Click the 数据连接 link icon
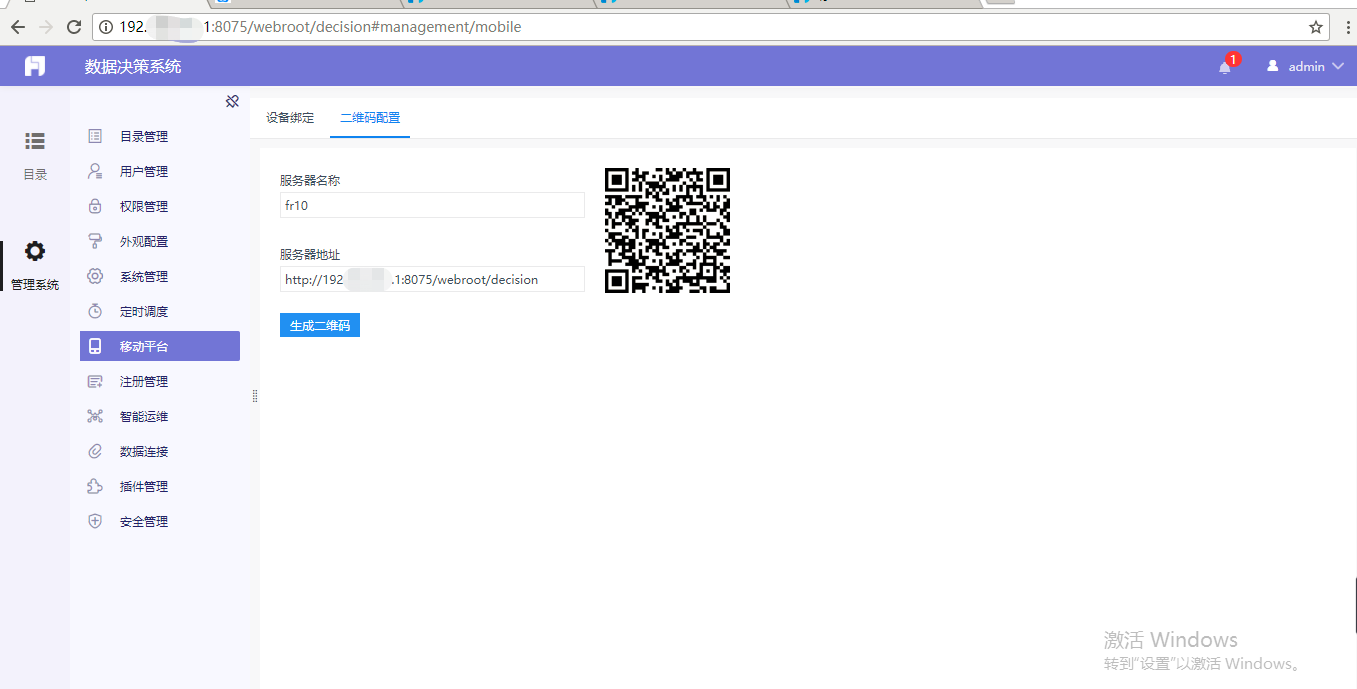The height and width of the screenshot is (689, 1357). pos(95,451)
